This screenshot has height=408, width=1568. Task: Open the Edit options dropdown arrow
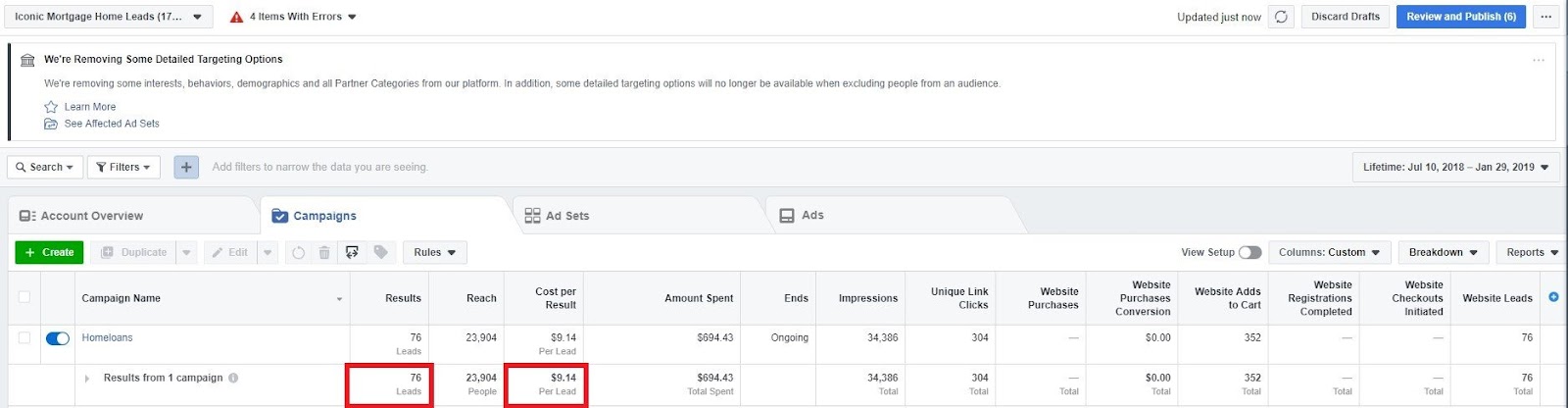tap(268, 252)
